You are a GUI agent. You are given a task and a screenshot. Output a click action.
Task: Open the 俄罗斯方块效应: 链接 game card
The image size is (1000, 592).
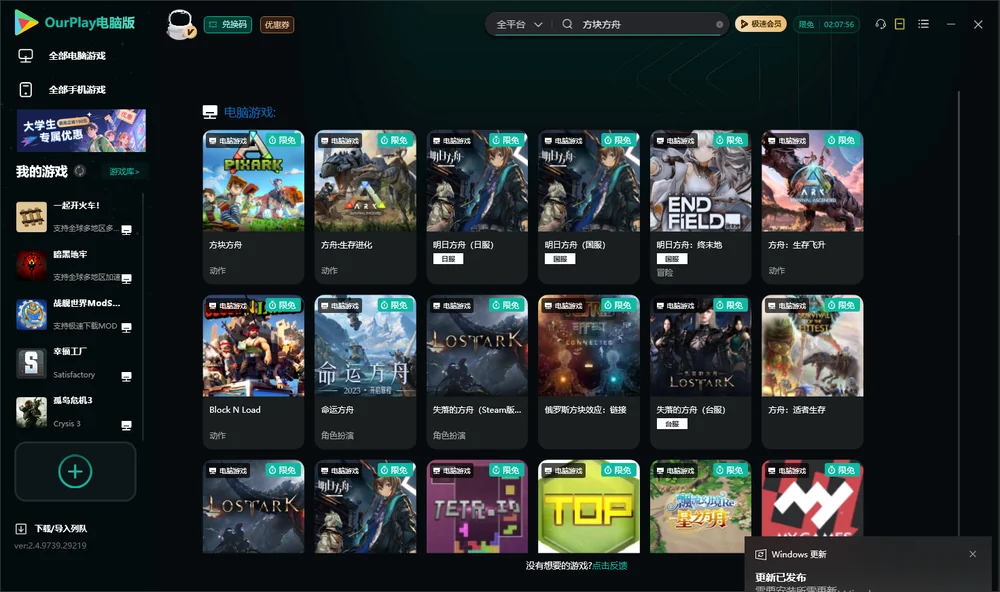(589, 372)
